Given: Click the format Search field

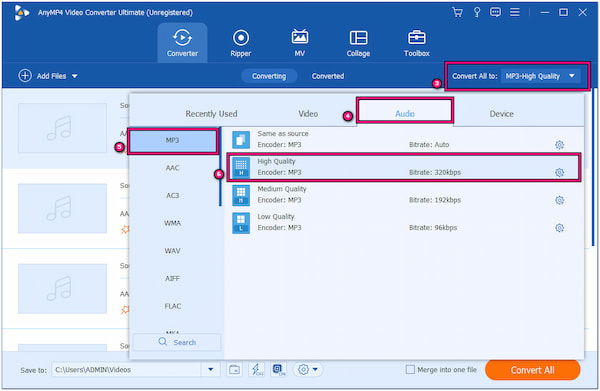Looking at the screenshot, I should pyautogui.click(x=177, y=342).
